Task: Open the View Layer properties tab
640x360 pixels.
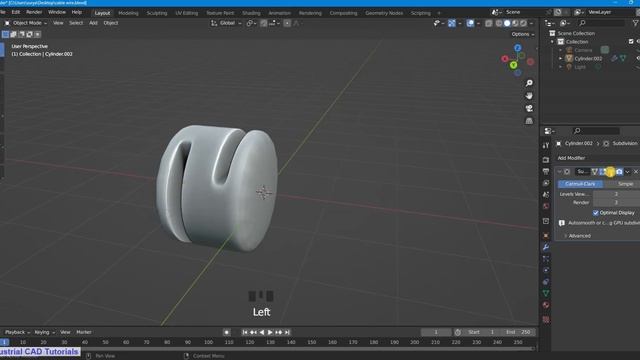Action: point(546,183)
